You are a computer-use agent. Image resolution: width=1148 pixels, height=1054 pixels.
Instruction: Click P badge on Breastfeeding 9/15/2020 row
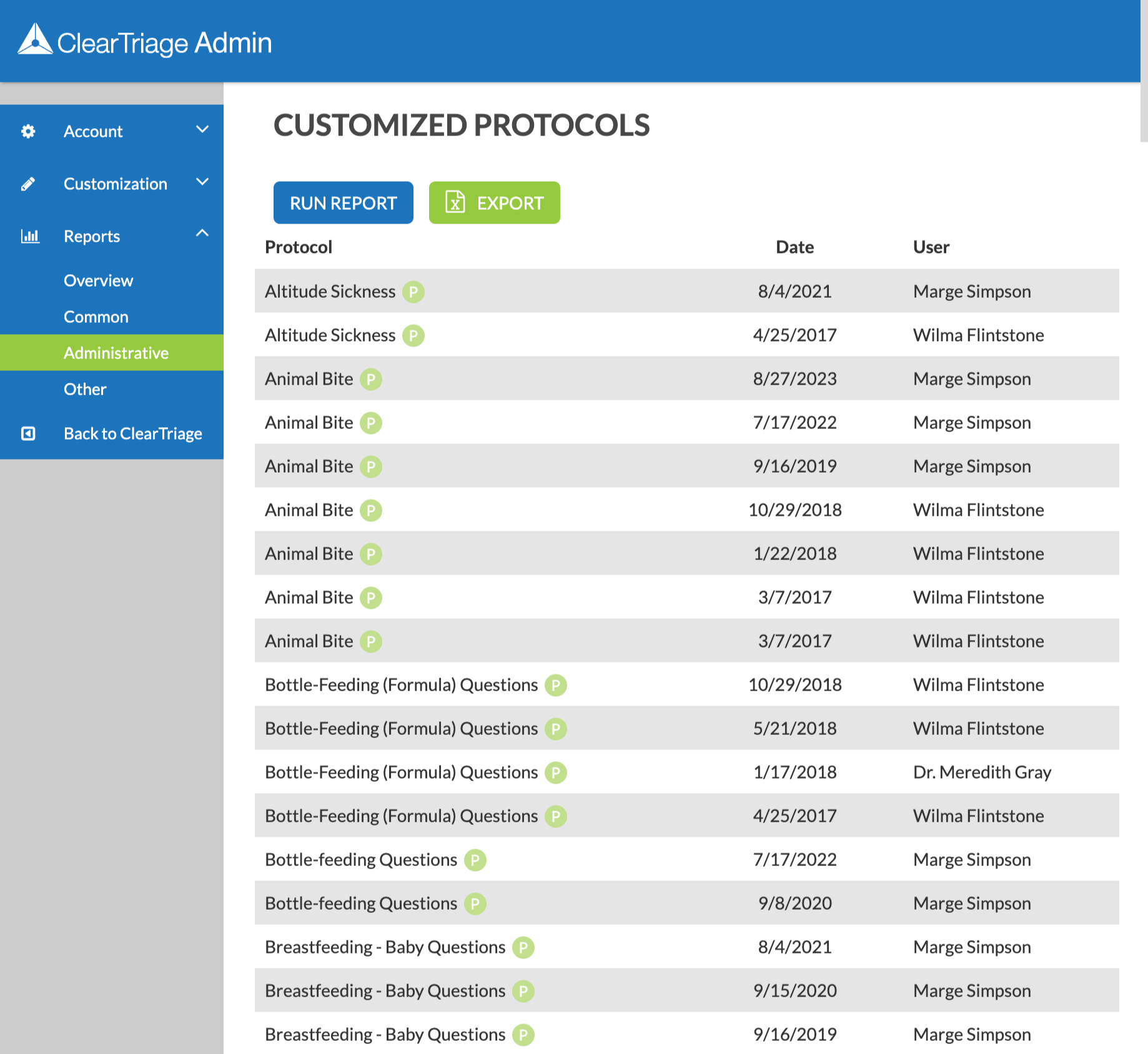[523, 991]
